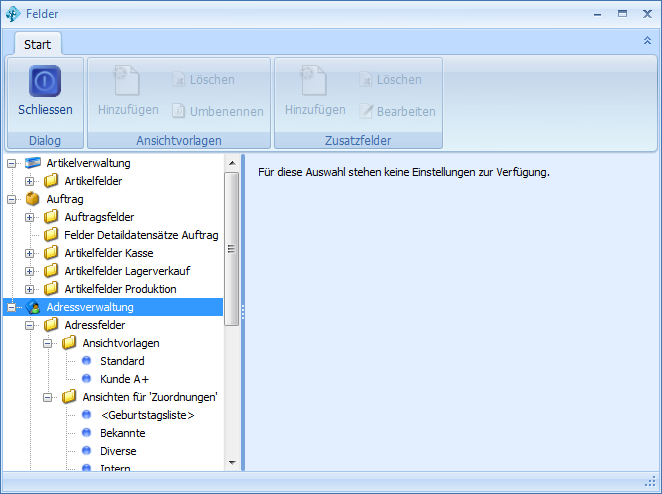Screen dimensions: 662x494
Task: Click the Artikelfelder Lagerverkauf folder icon
Action: pos(51,271)
